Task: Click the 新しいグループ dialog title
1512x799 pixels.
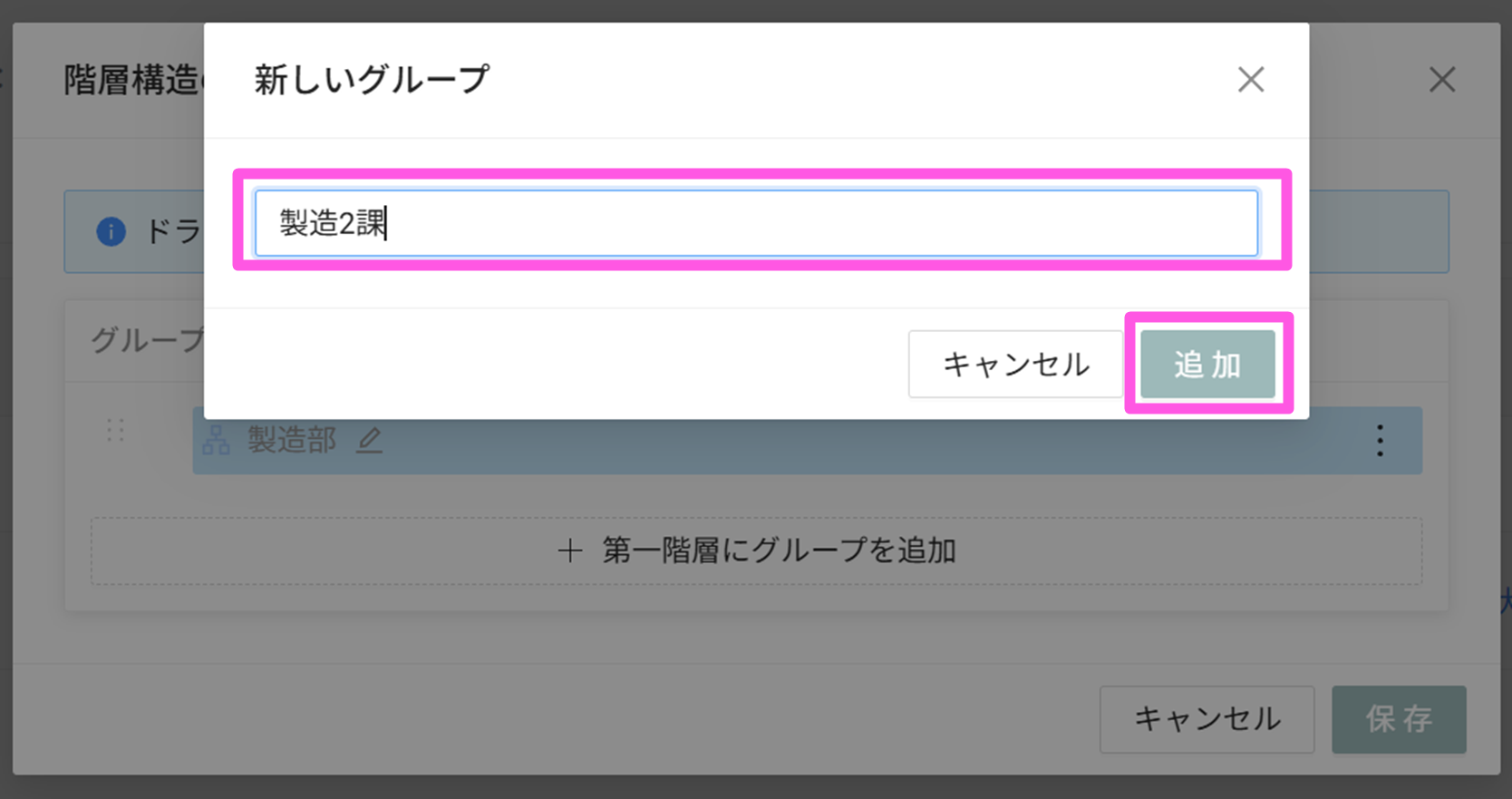Action: pyautogui.click(x=372, y=80)
